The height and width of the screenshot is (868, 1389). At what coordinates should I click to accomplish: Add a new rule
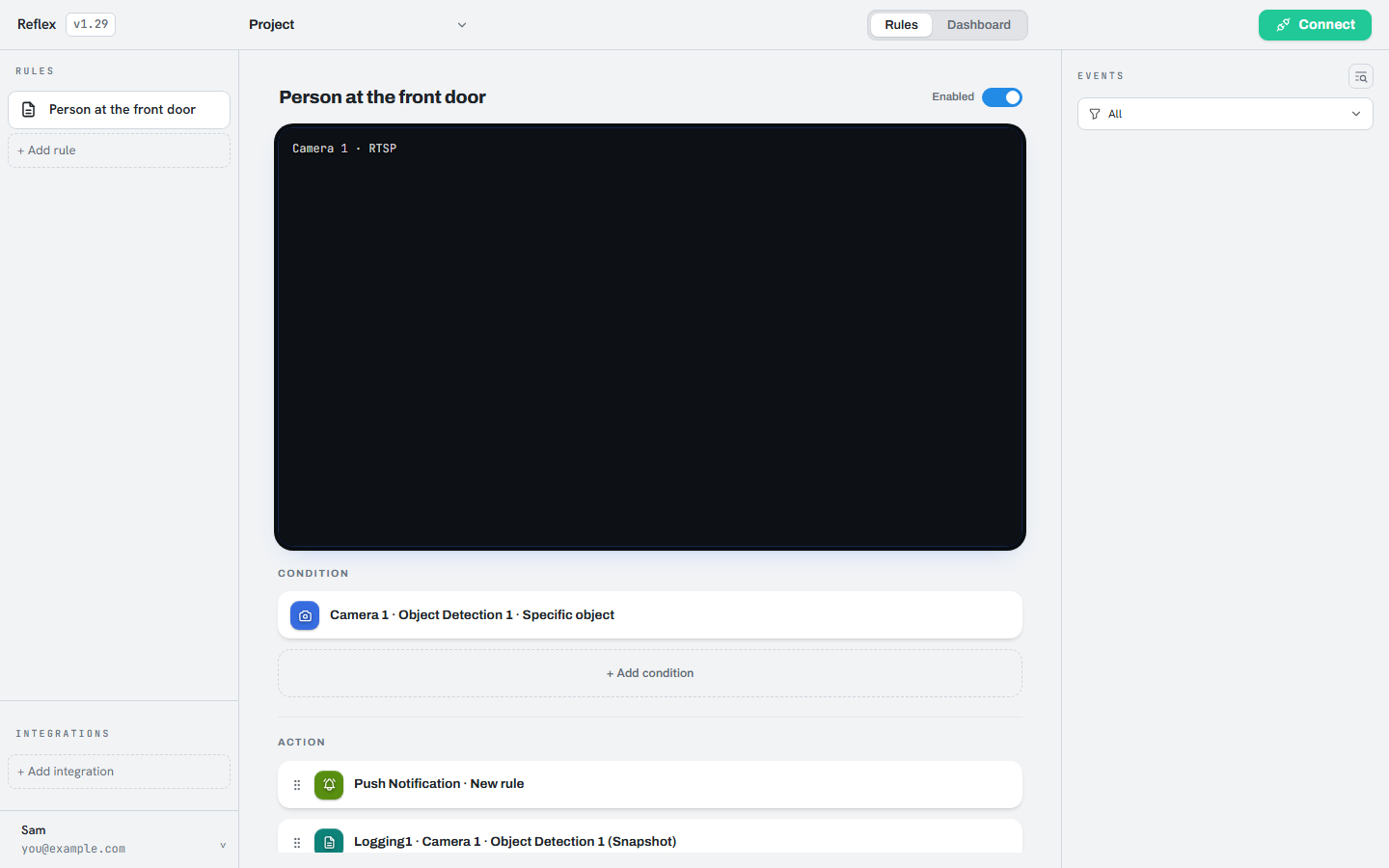(x=120, y=150)
